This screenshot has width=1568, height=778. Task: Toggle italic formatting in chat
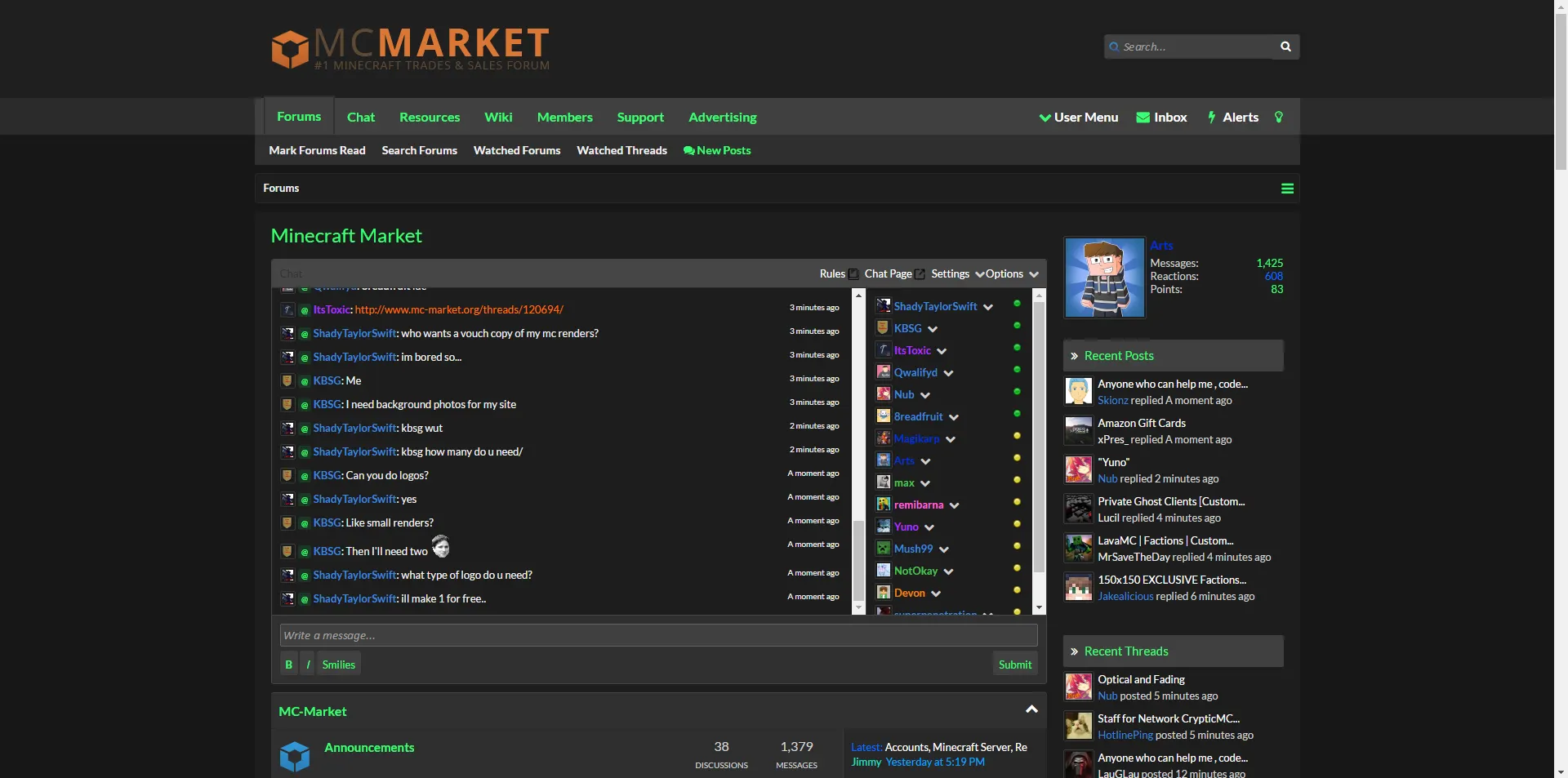tap(308, 665)
